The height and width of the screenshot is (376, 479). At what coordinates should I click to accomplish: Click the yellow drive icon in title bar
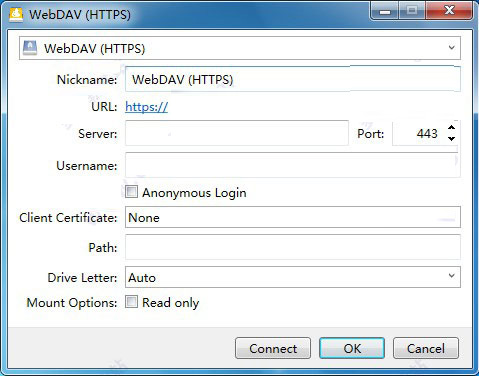point(16,15)
